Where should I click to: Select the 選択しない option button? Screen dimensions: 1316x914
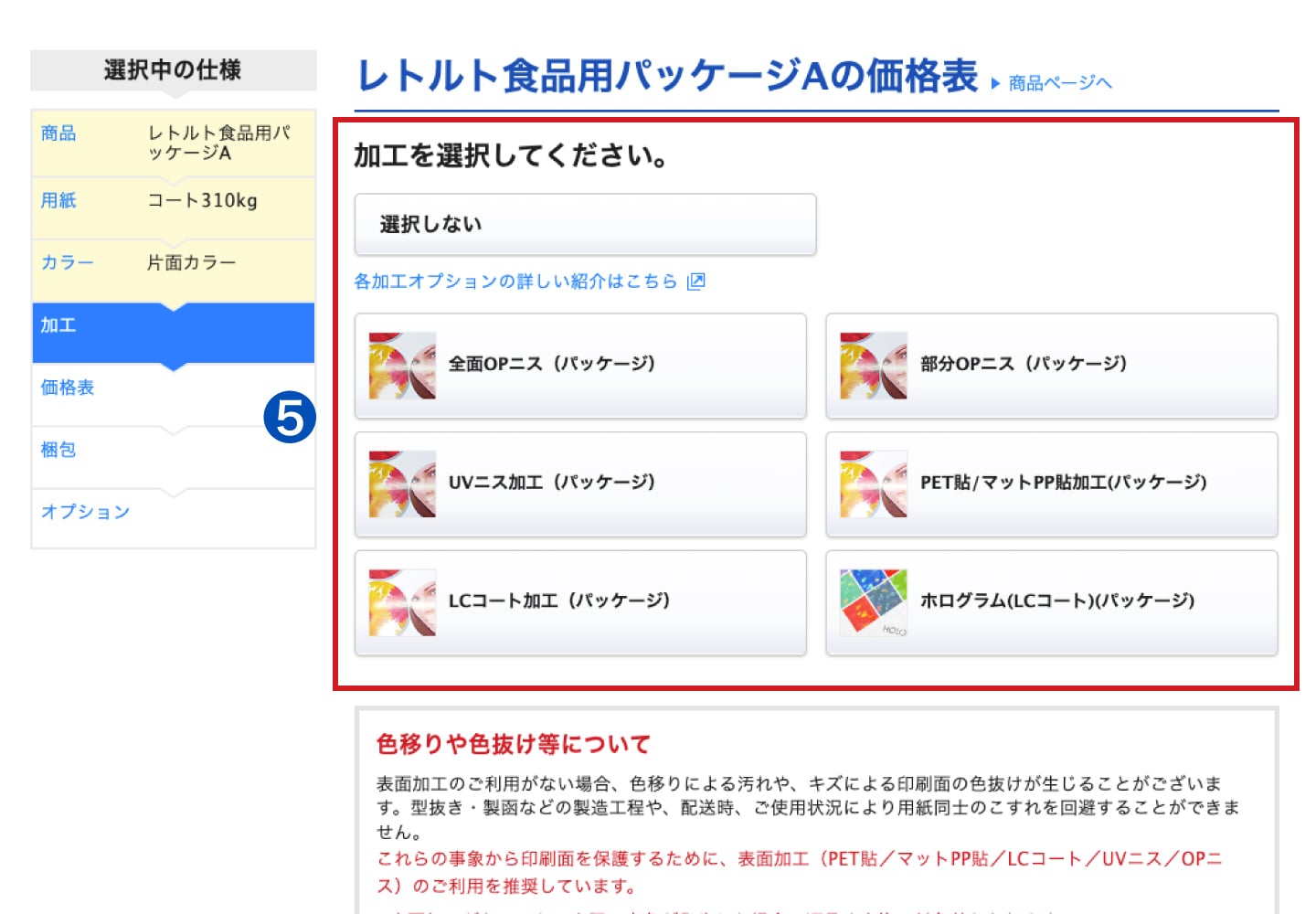pyautogui.click(x=585, y=224)
